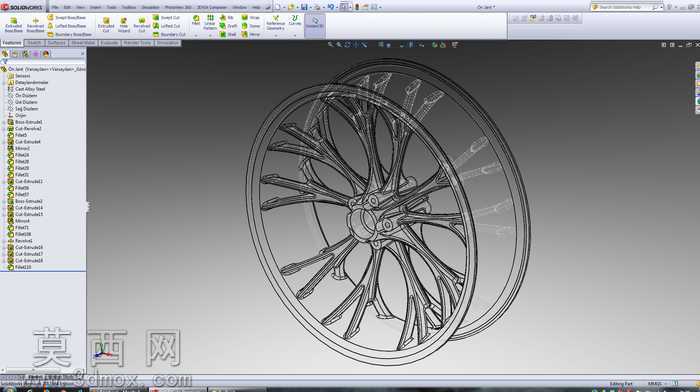Open the Hole Wizard tool
700x392 pixels.
click(124, 25)
